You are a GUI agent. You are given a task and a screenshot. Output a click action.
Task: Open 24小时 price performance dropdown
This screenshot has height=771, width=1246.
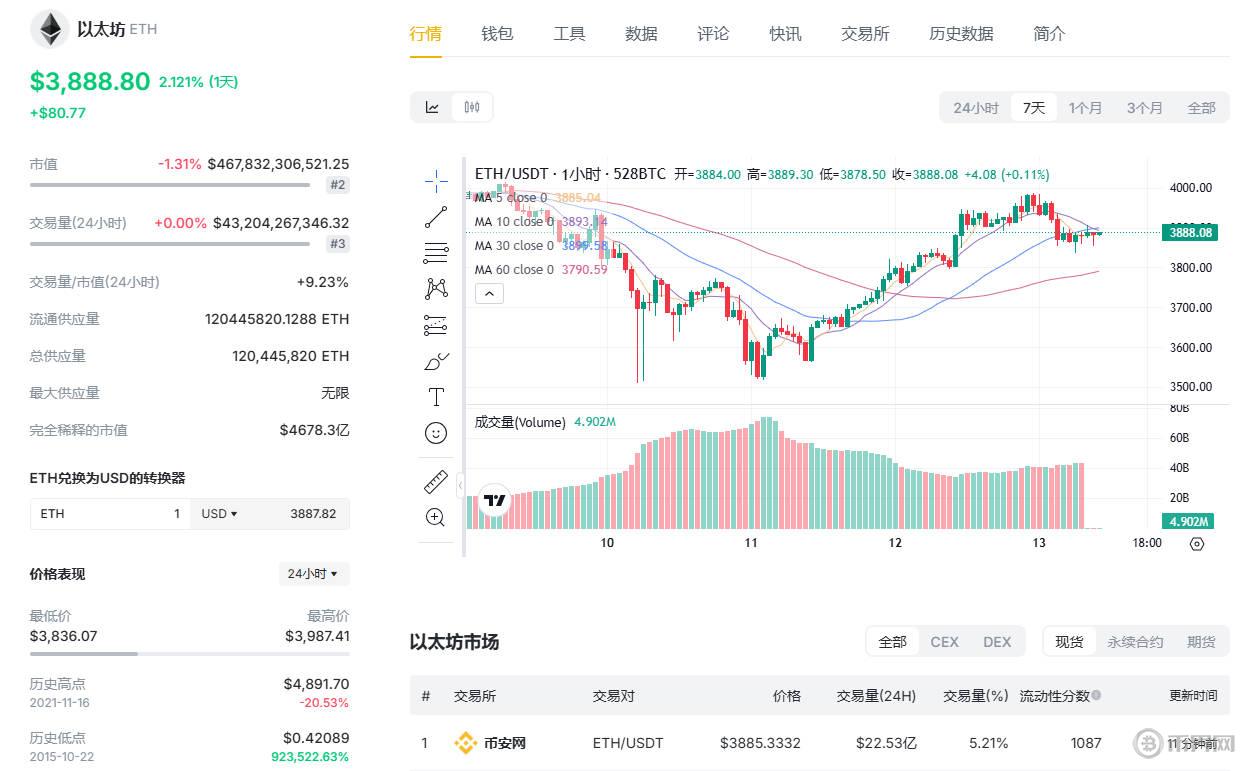tap(313, 574)
